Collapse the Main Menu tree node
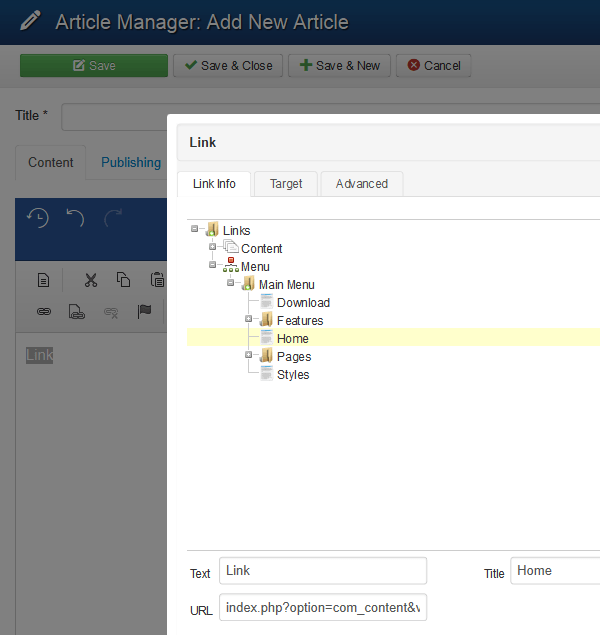The image size is (600, 635). click(x=231, y=283)
